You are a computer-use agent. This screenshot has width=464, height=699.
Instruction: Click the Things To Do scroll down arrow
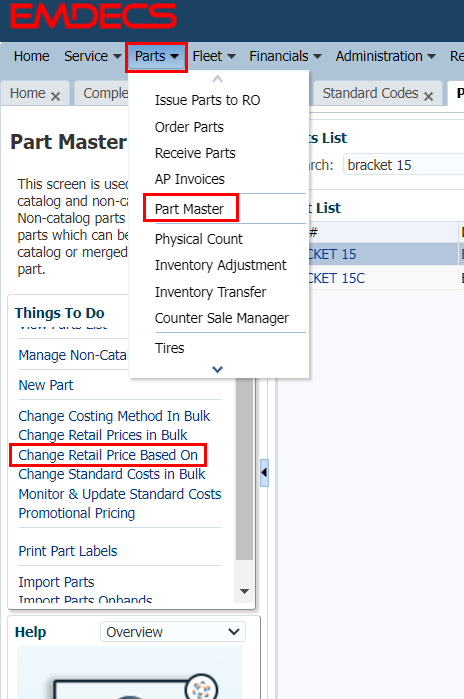pos(244,591)
